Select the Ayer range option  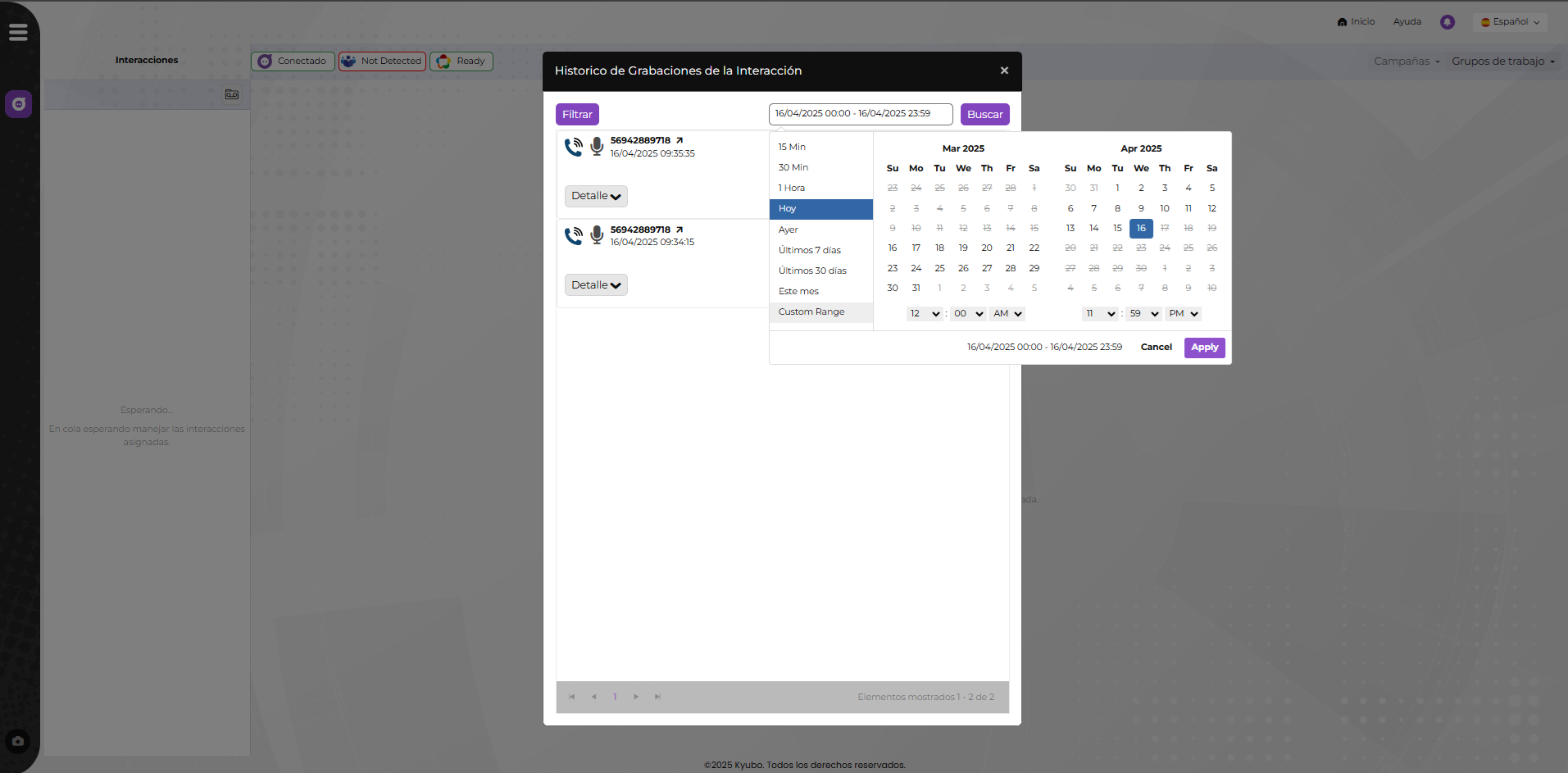pyautogui.click(x=789, y=230)
